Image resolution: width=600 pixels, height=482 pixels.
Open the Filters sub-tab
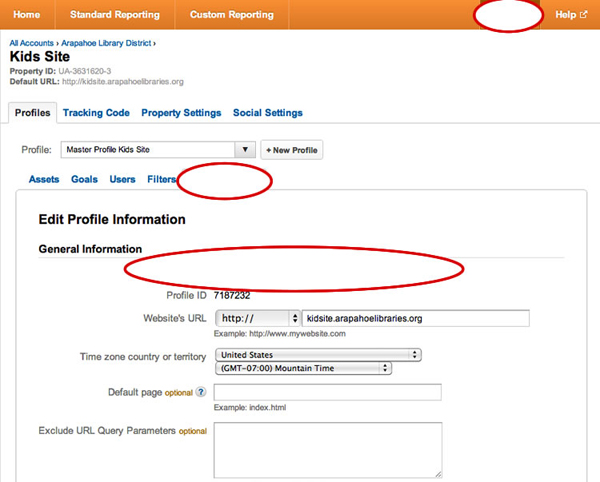(x=161, y=180)
